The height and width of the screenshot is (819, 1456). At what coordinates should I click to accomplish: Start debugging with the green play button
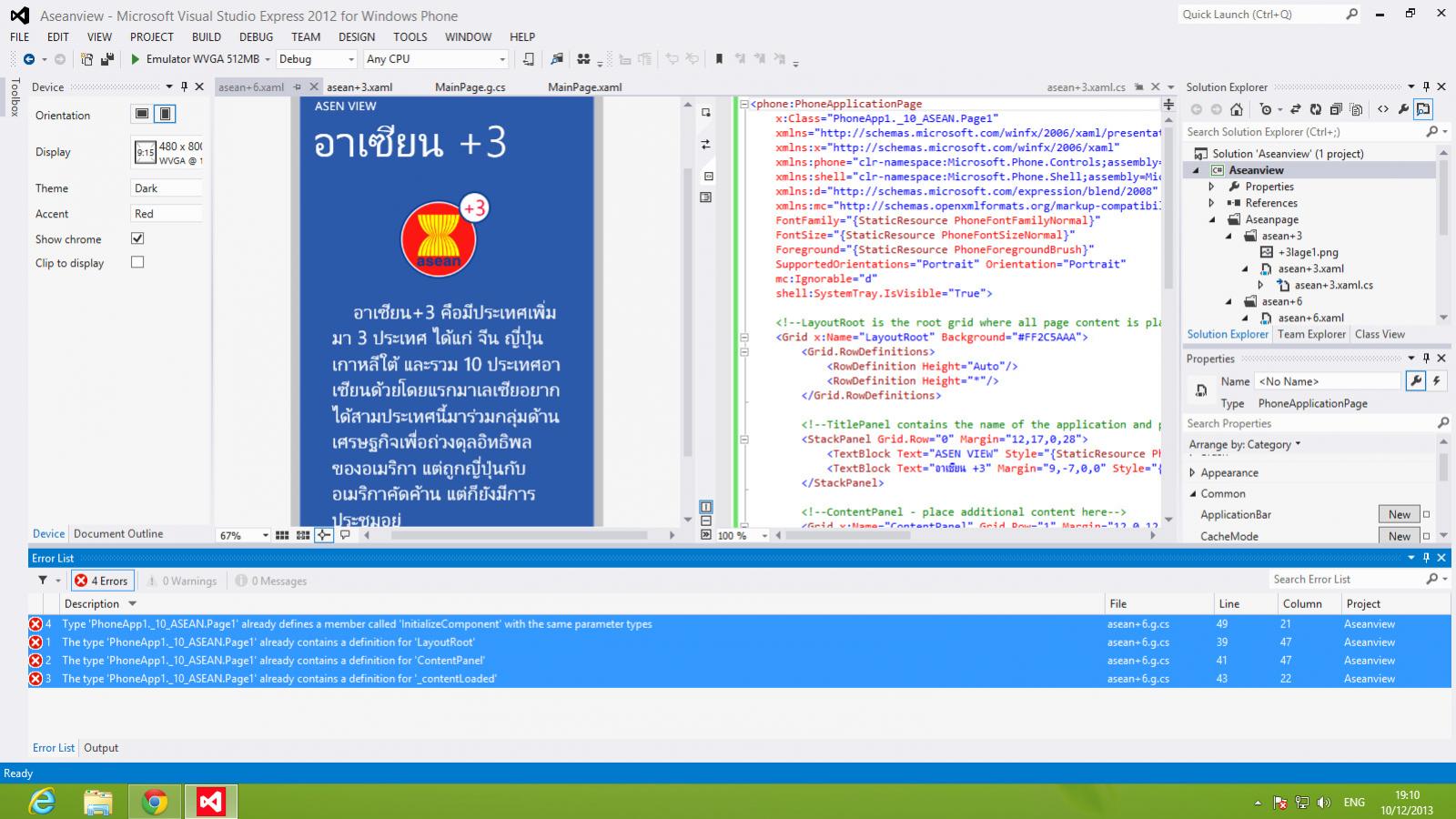(135, 59)
